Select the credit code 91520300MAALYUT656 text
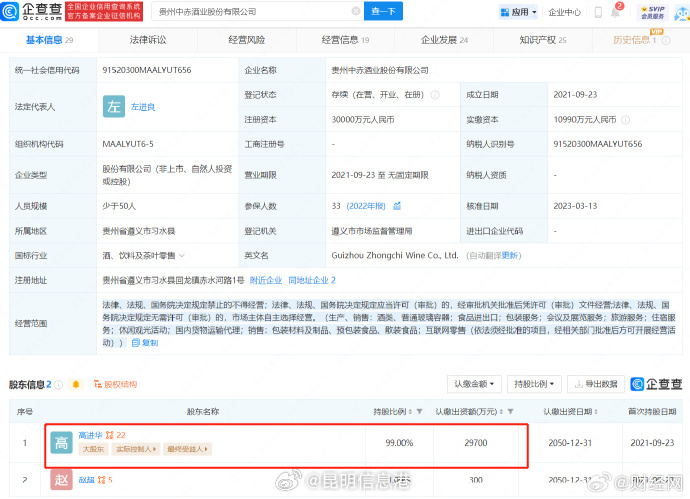The height and width of the screenshot is (499, 690). coord(147,70)
